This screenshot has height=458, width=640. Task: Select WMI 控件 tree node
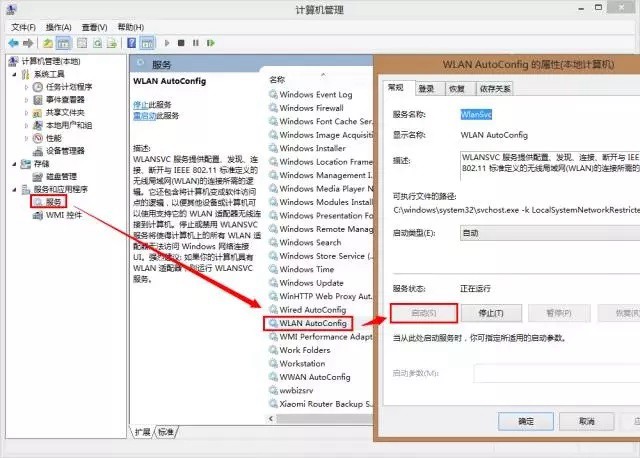click(x=63, y=214)
